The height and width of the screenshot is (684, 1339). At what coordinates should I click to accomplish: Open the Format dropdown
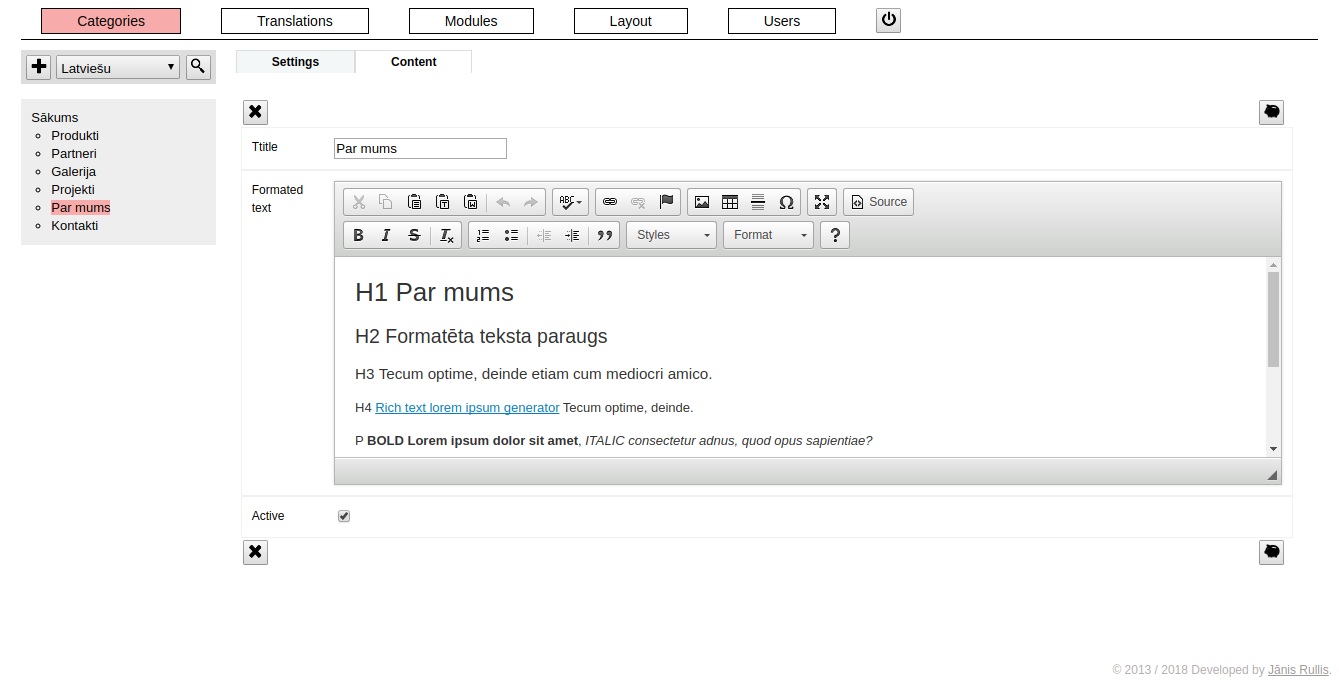[x=768, y=235]
